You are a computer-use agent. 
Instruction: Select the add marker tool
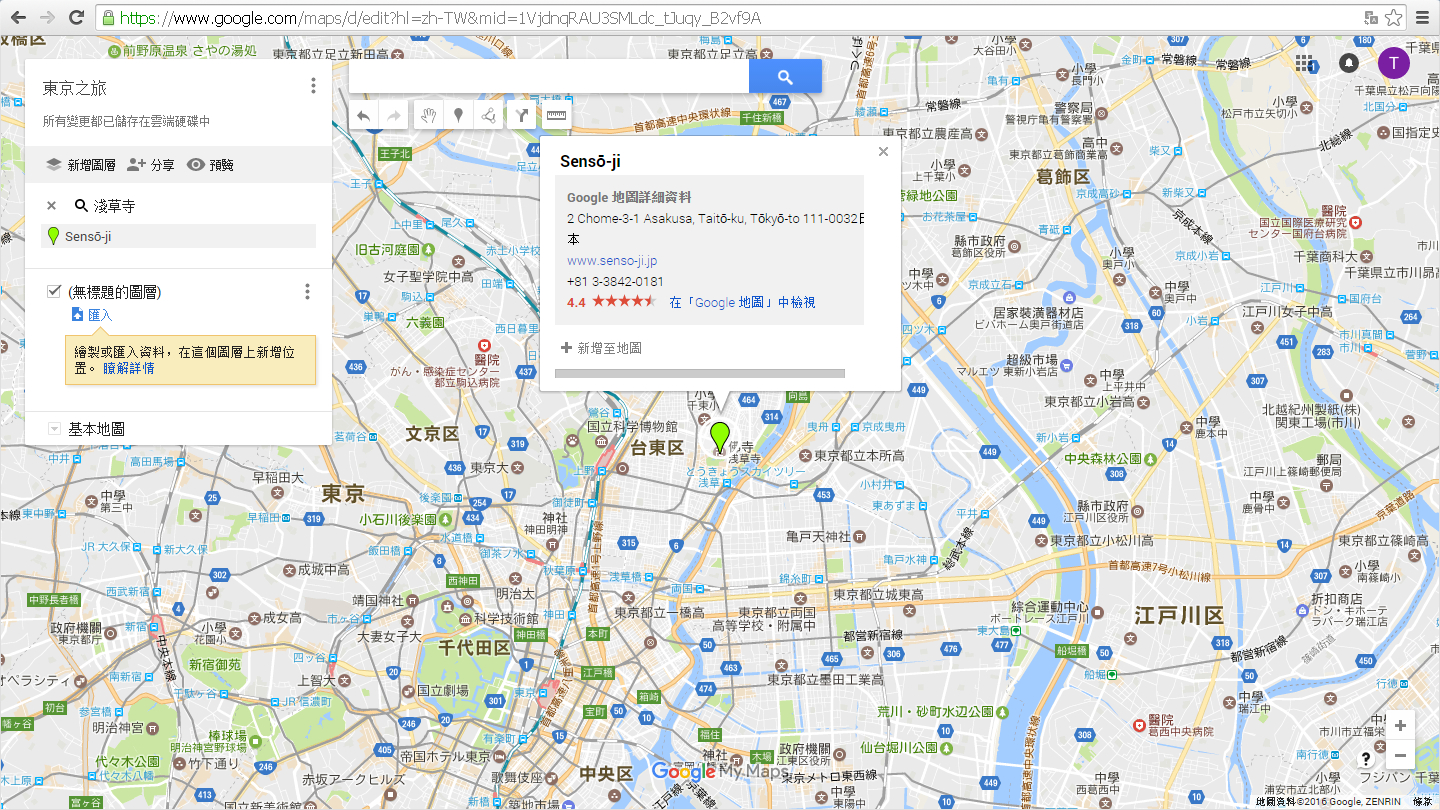pyautogui.click(x=458, y=116)
